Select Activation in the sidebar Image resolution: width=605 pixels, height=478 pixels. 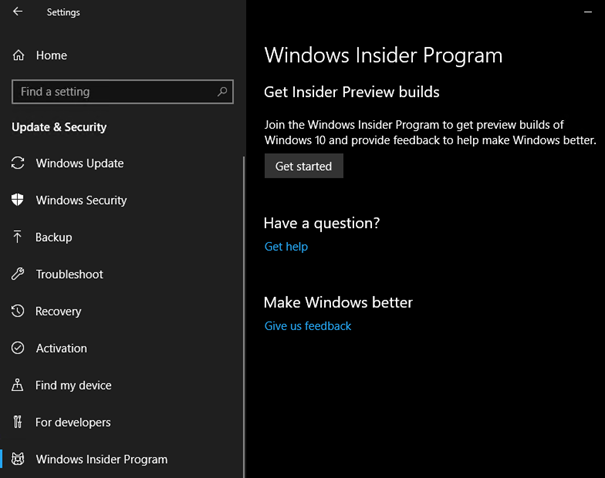[x=61, y=348]
